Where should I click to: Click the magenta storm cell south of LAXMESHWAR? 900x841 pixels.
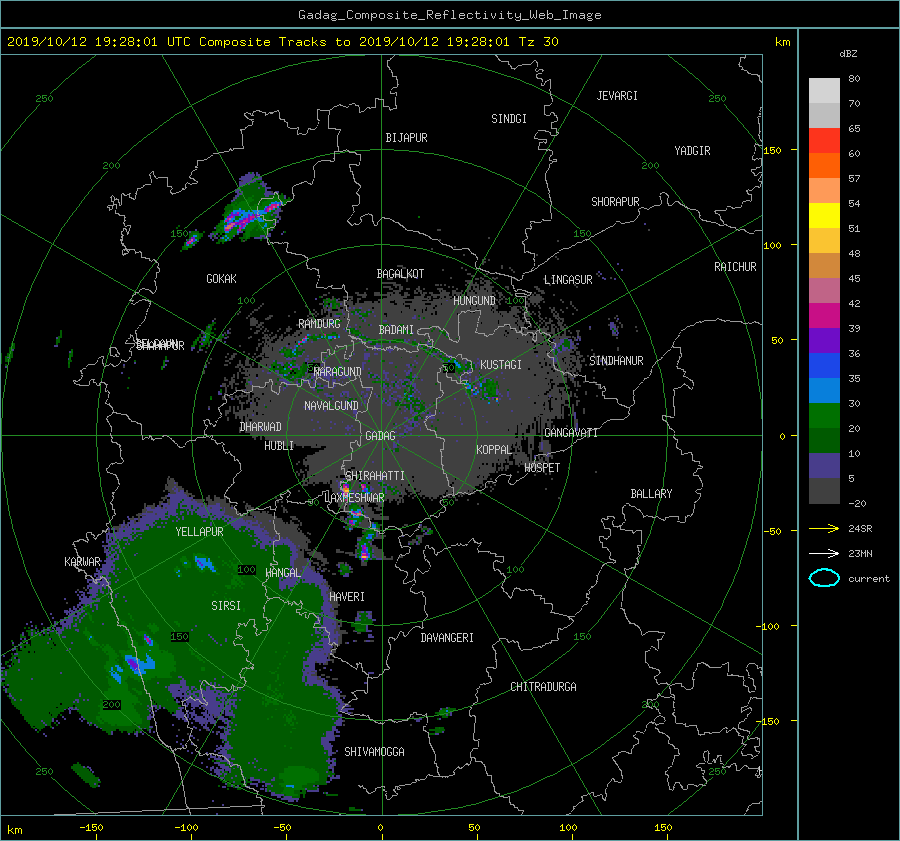pos(364,550)
